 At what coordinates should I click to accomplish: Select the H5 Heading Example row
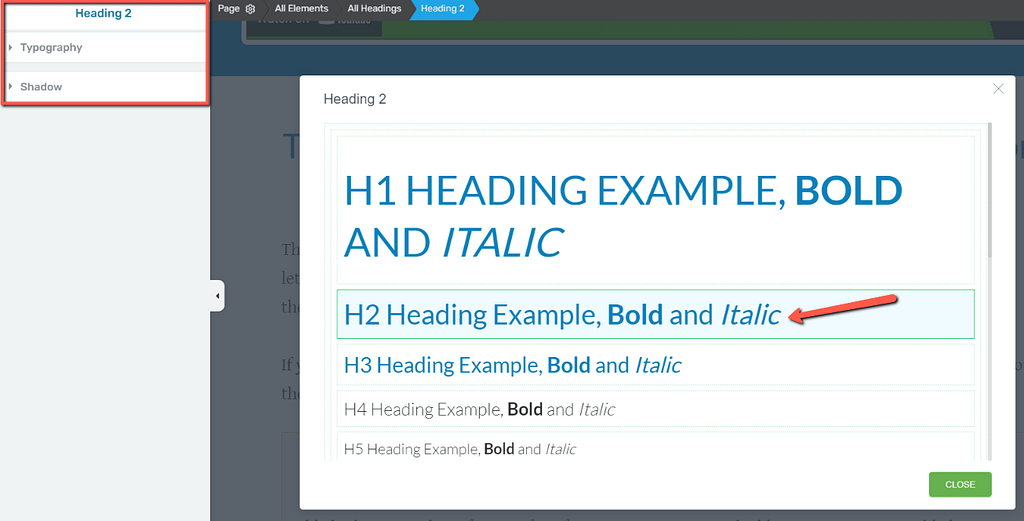[656, 447]
